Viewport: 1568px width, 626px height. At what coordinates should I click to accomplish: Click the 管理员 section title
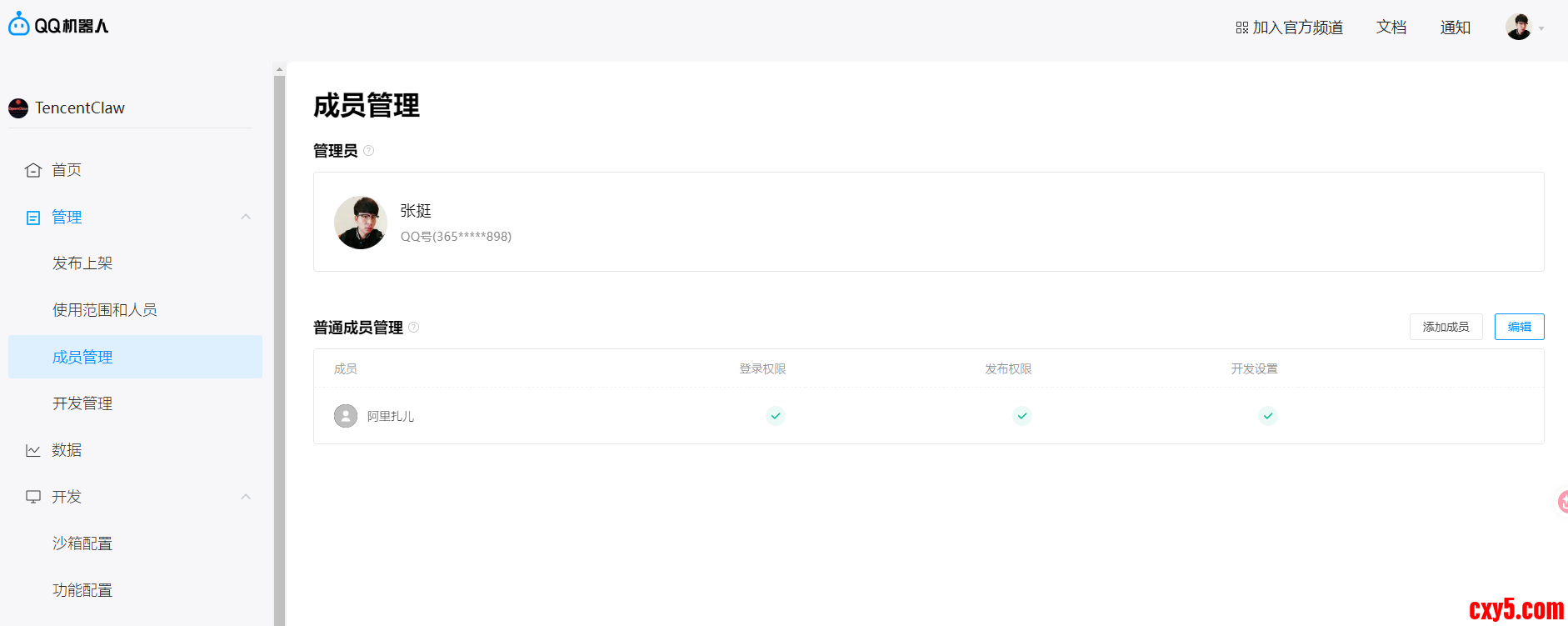336,151
